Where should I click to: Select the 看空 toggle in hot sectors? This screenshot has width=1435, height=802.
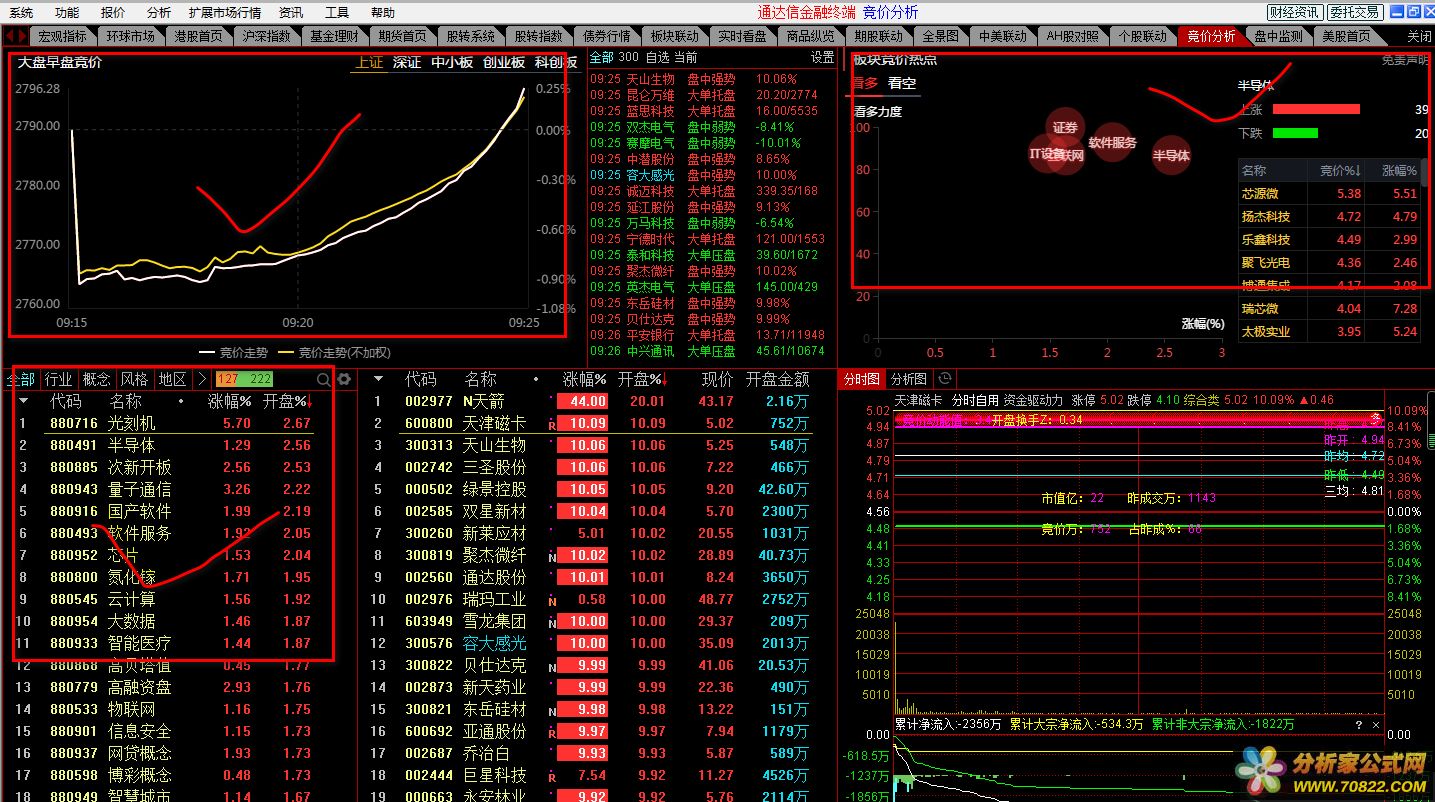(902, 83)
